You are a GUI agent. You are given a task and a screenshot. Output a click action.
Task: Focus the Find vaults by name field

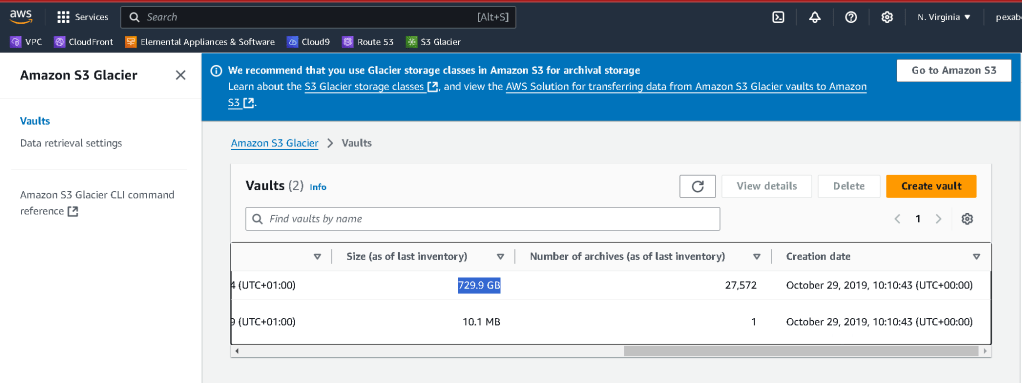coord(482,219)
